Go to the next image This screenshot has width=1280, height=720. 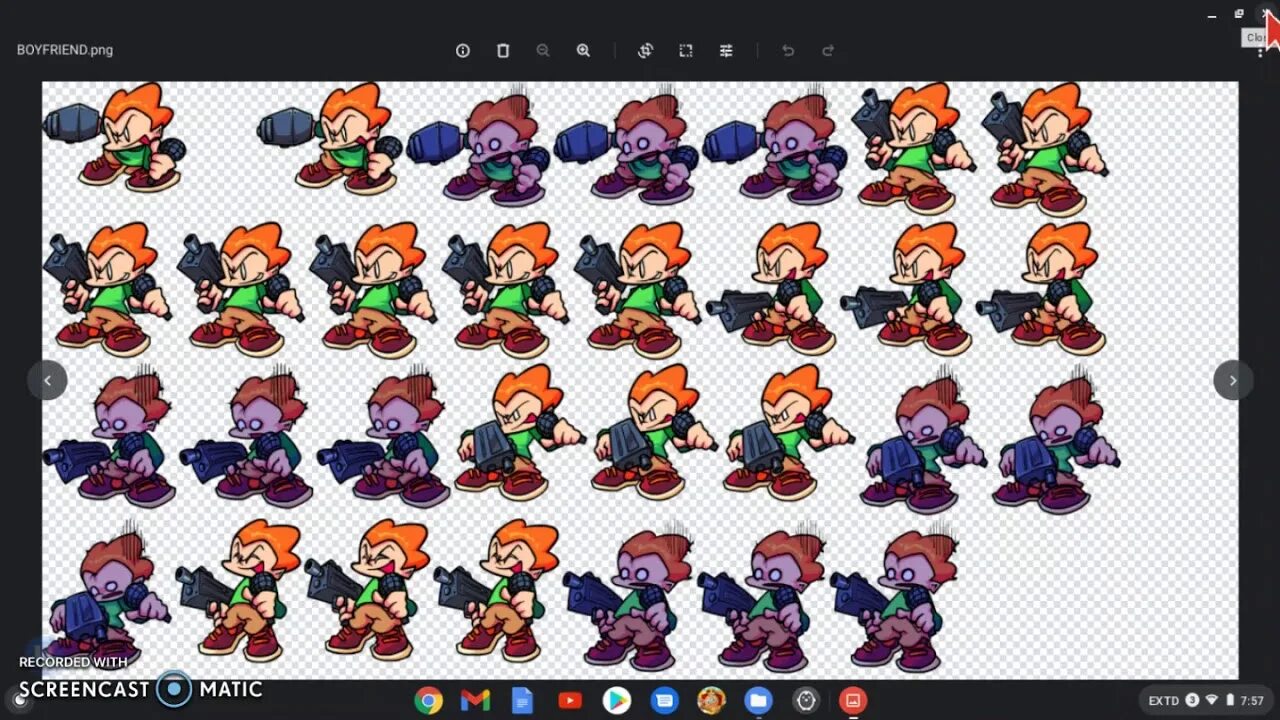tap(1233, 380)
